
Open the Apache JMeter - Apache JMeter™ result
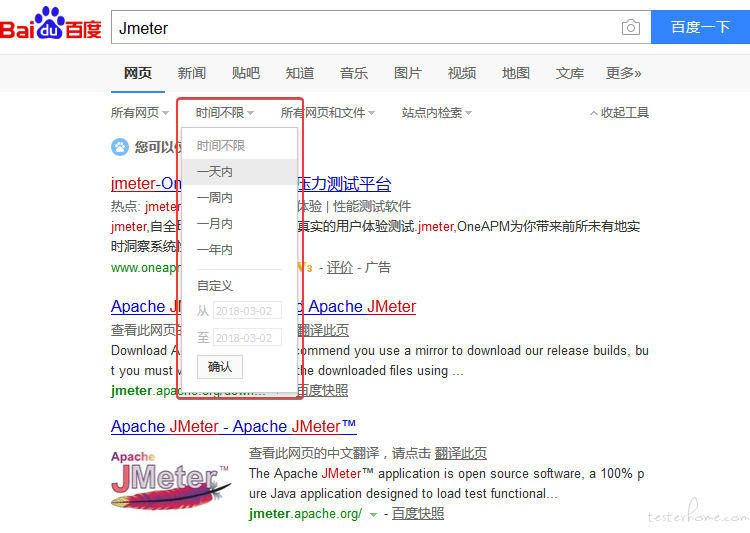(233, 426)
